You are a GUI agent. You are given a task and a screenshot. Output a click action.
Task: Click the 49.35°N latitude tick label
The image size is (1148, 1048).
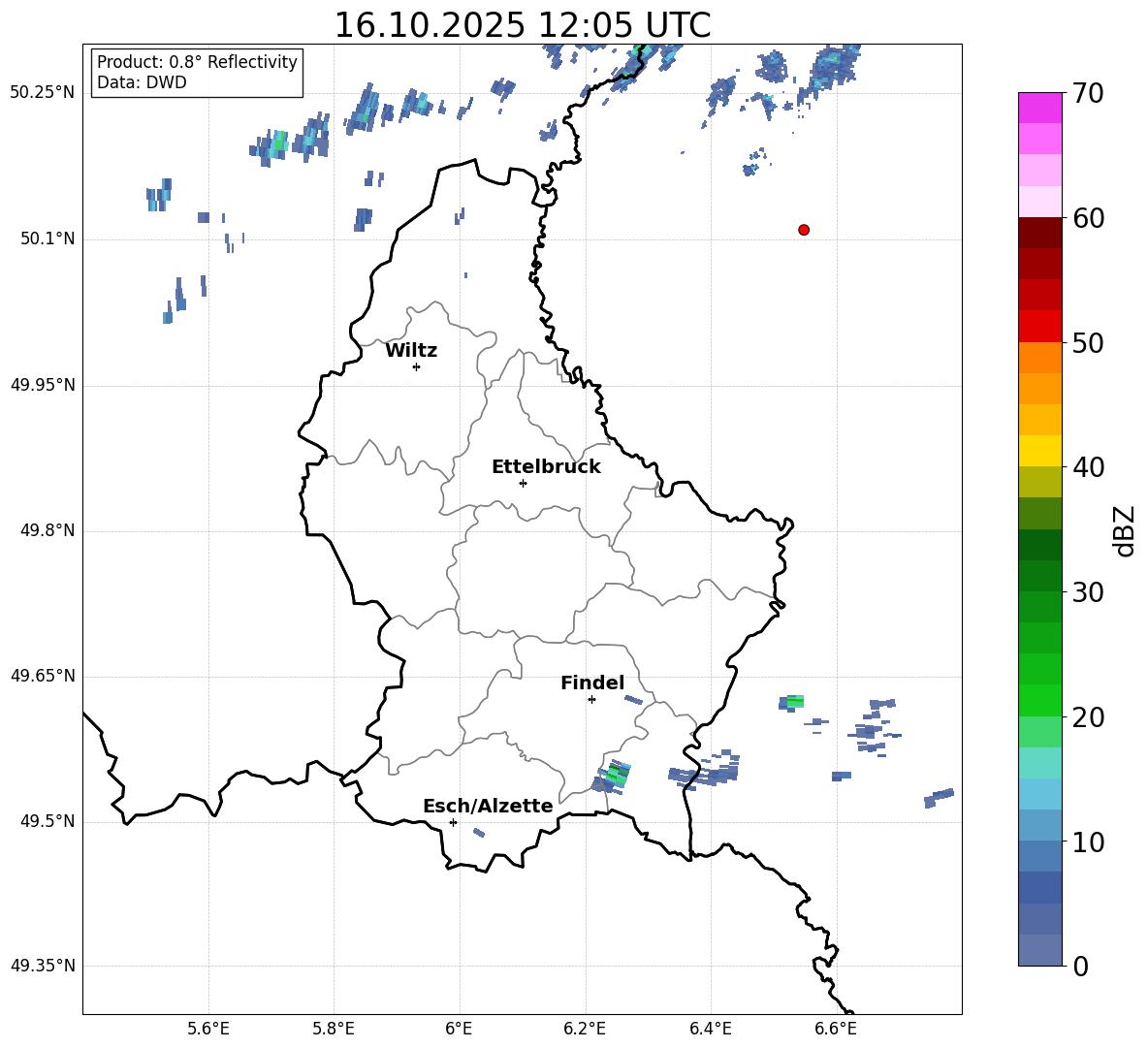(43, 966)
